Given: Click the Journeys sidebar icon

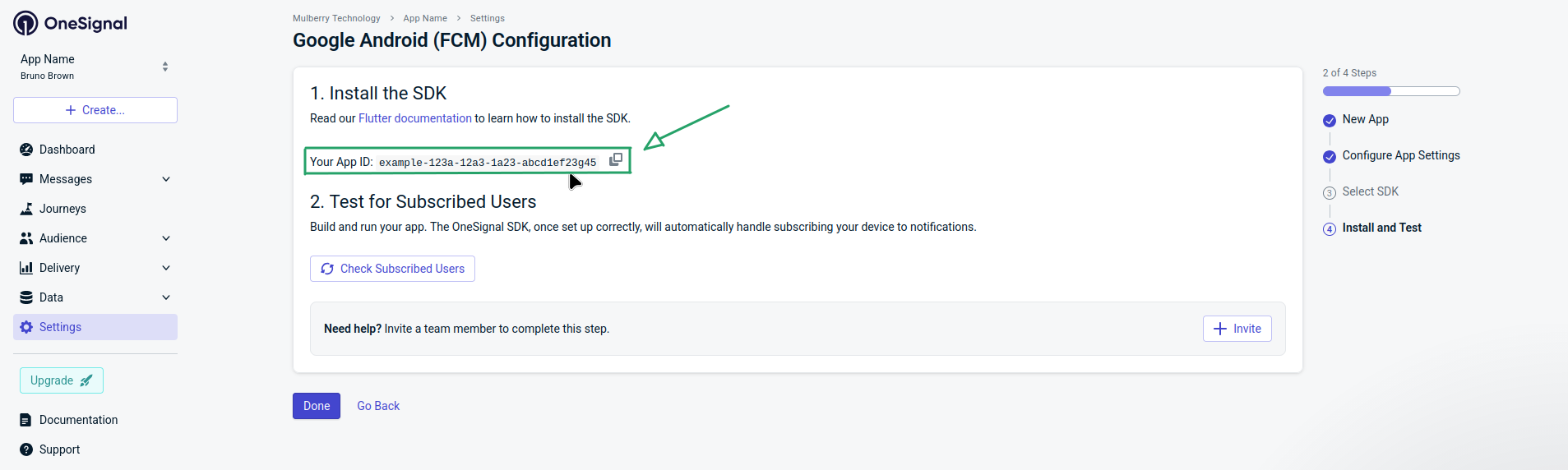Looking at the screenshot, I should [26, 209].
